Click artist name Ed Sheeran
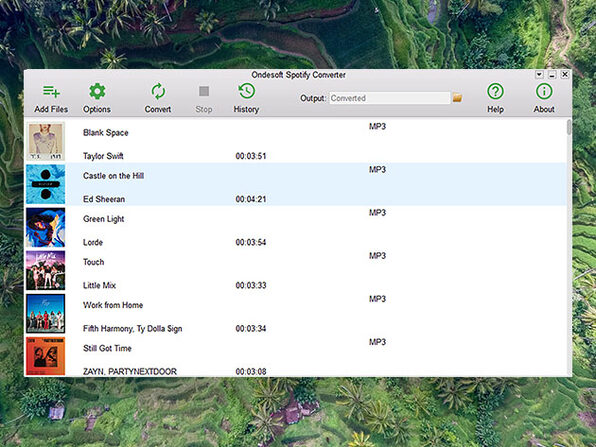 tap(104, 199)
